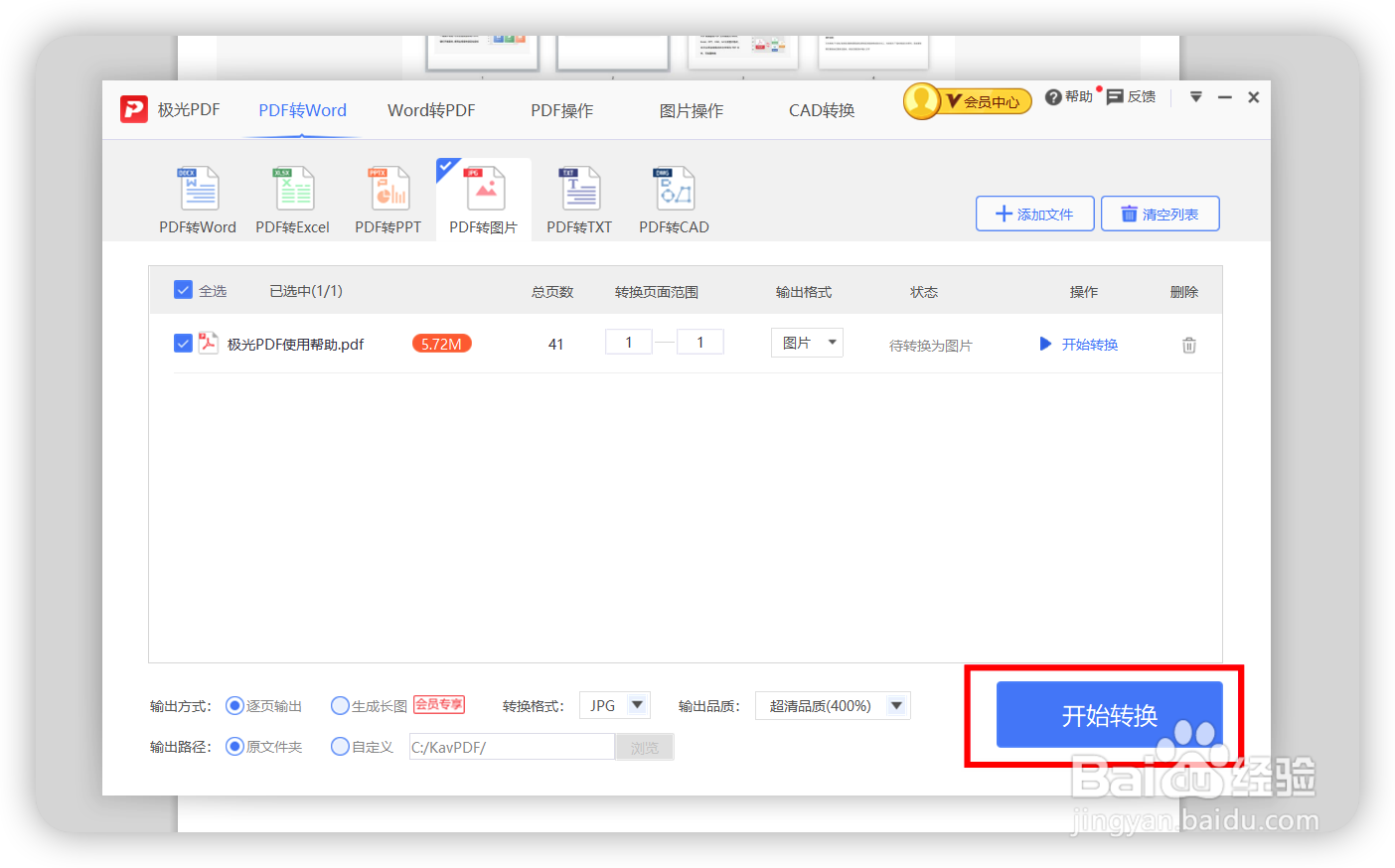Select the 自定义 output path radio
The width and height of the screenshot is (1395, 868).
tap(340, 746)
